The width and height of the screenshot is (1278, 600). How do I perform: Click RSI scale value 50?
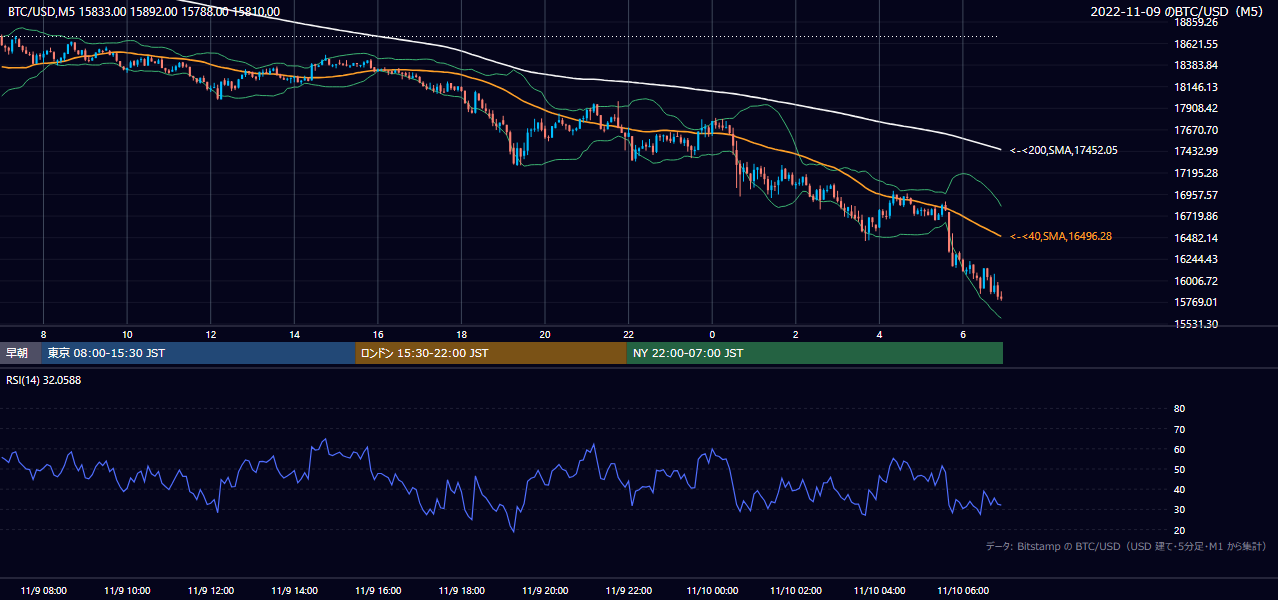(1179, 469)
